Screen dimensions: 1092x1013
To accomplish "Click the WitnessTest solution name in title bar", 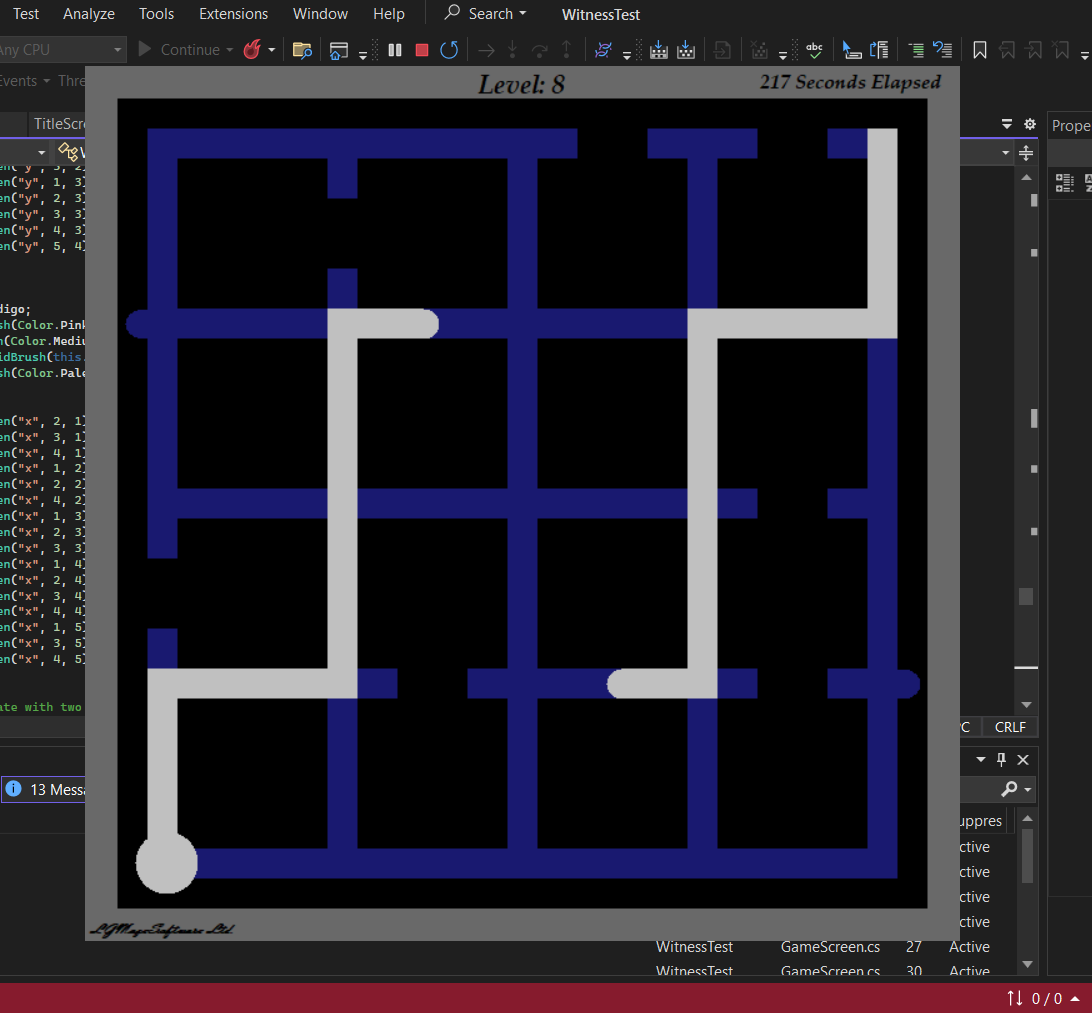I will click(601, 15).
